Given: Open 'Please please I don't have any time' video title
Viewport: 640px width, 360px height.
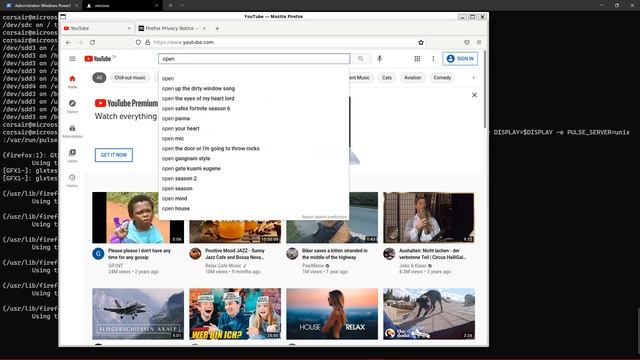Looking at the screenshot, I should (x=139, y=254).
